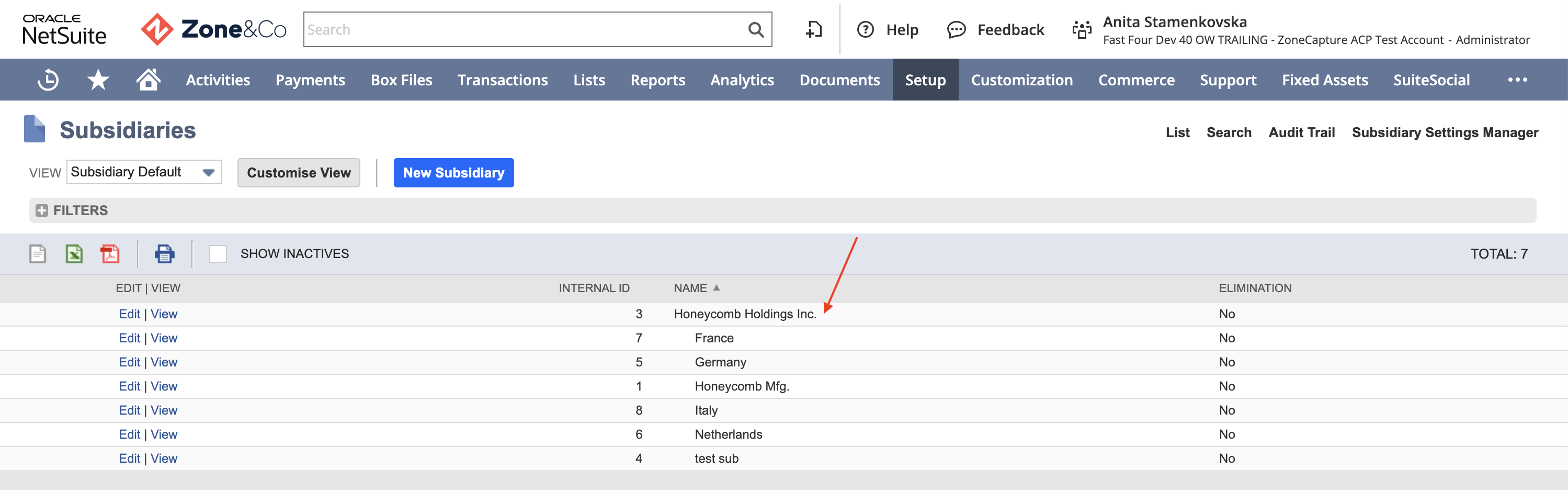The image size is (1568, 490).
Task: Export list to Excel icon
Action: pyautogui.click(x=74, y=253)
